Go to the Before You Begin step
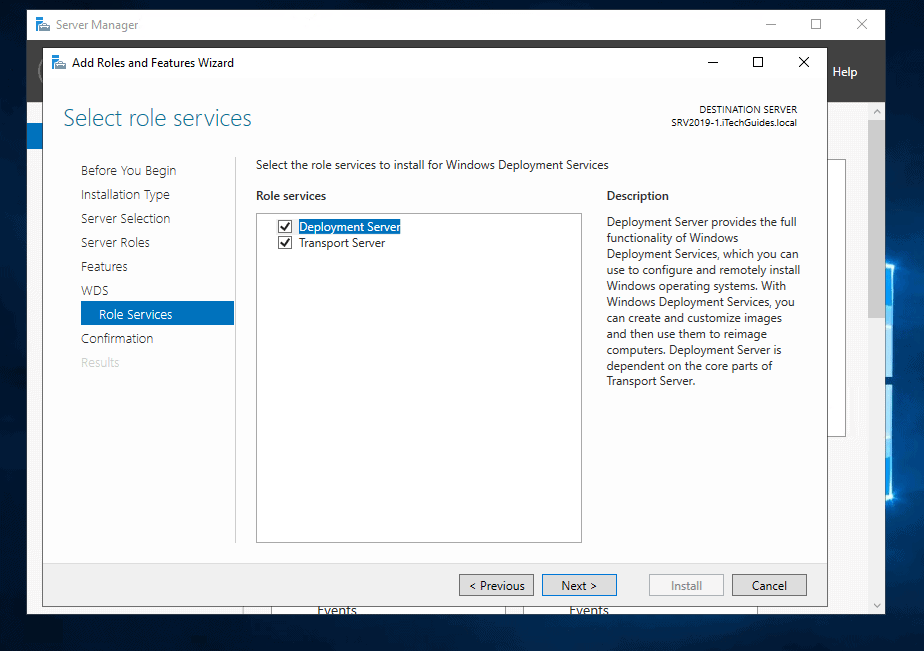The height and width of the screenshot is (651, 924). point(128,171)
